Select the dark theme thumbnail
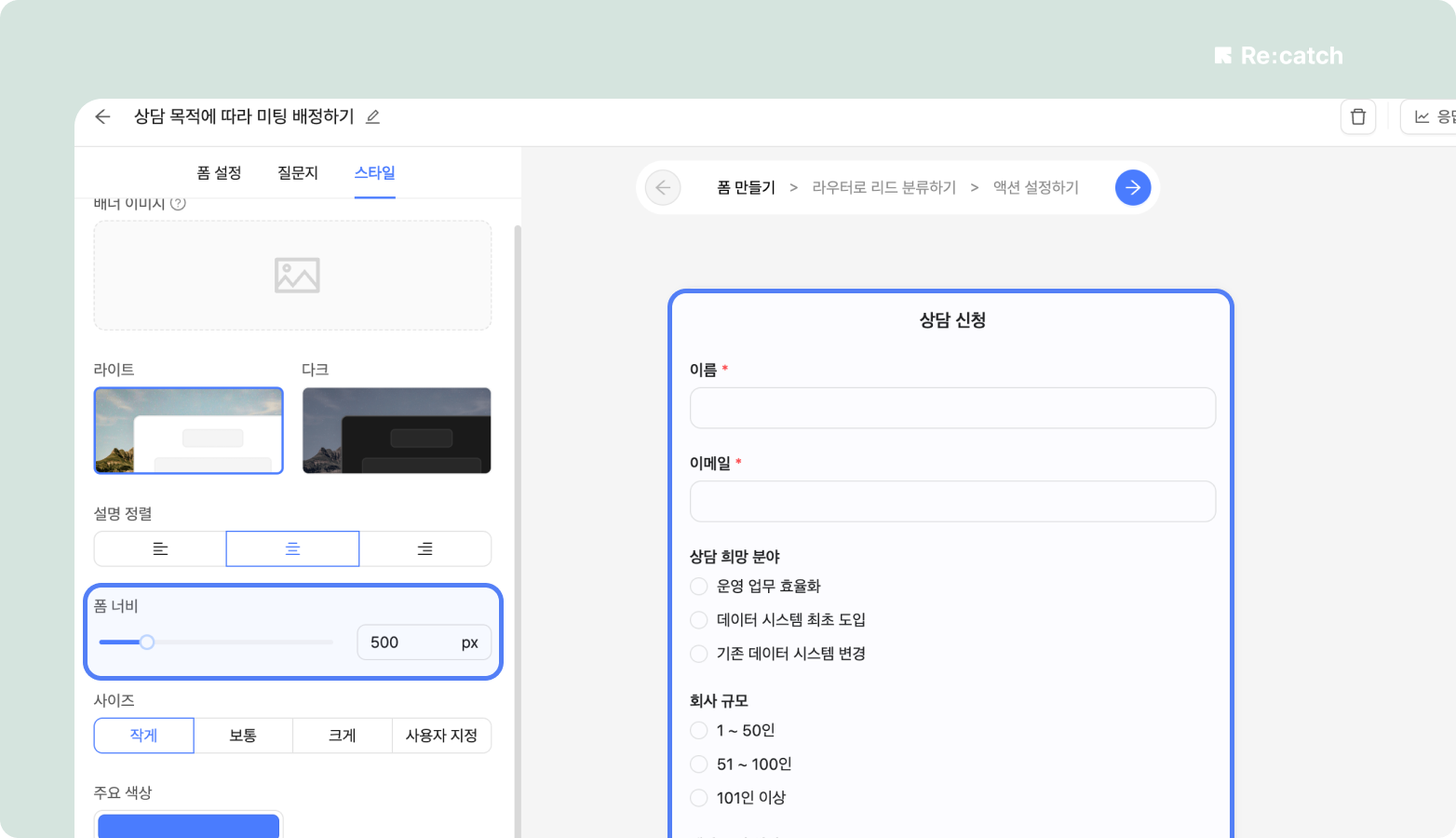 pos(397,430)
